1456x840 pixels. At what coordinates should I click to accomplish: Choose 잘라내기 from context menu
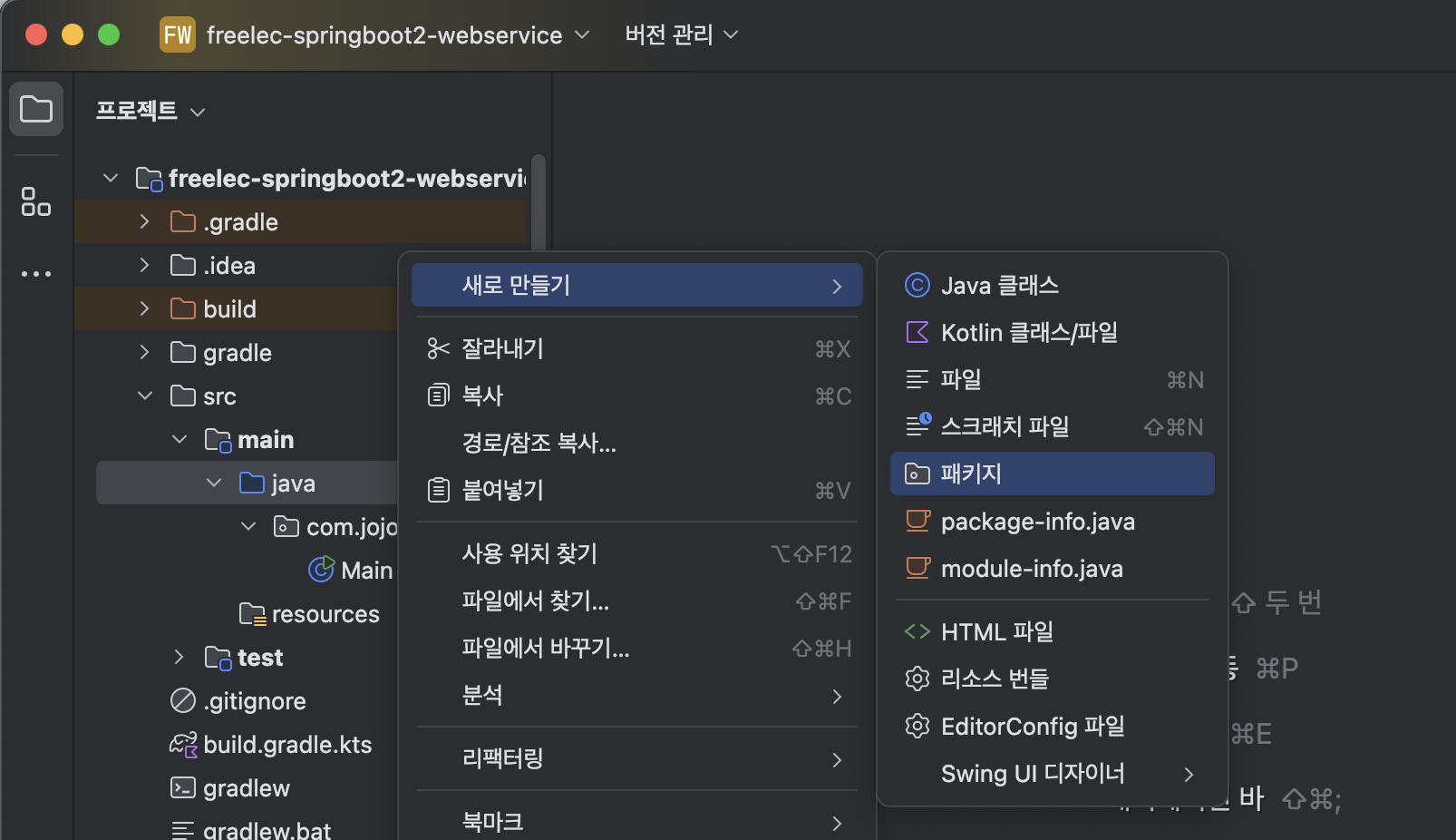pos(636,348)
